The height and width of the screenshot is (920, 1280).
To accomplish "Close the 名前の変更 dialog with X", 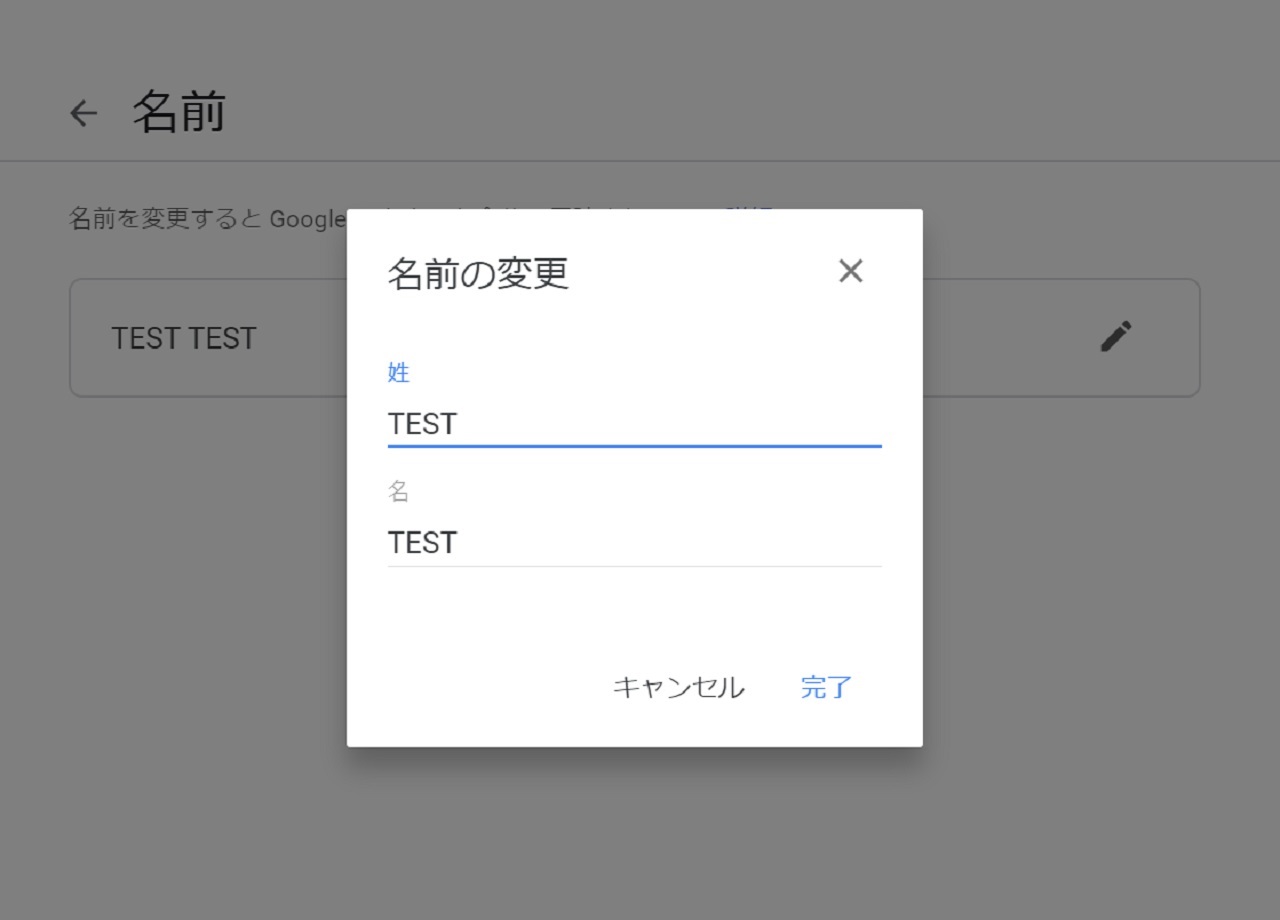I will [850, 271].
